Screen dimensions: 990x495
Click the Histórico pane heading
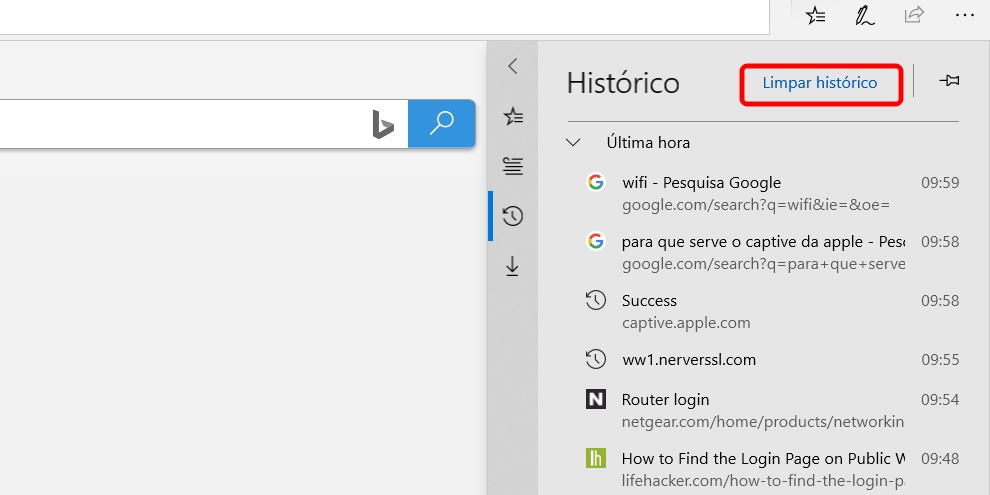tap(623, 83)
